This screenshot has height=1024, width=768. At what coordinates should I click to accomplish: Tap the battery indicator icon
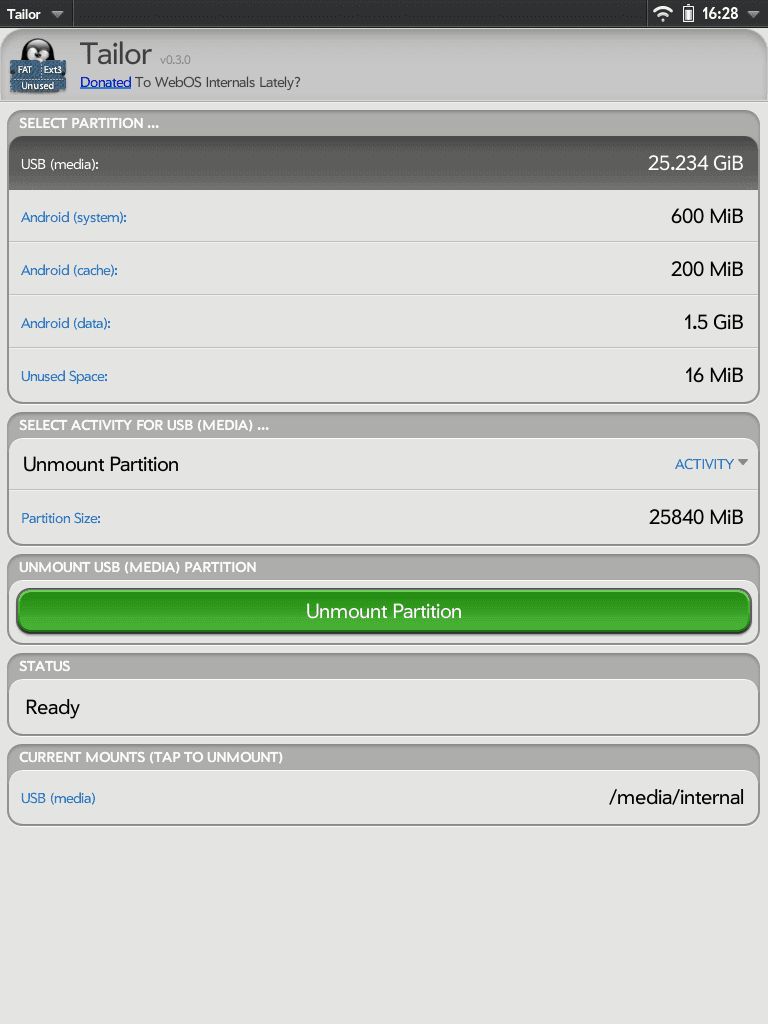coord(688,13)
